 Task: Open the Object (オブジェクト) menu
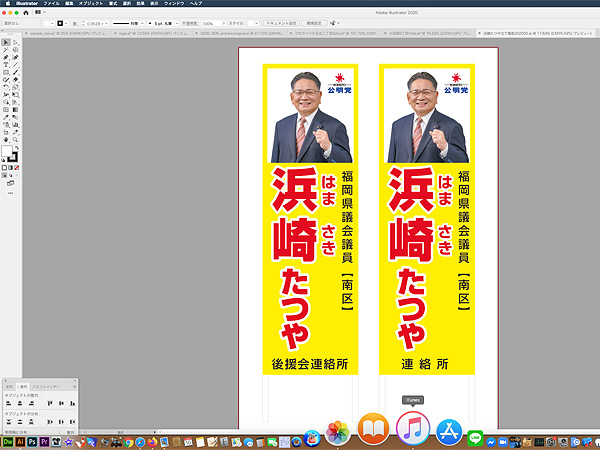pyautogui.click(x=91, y=3)
